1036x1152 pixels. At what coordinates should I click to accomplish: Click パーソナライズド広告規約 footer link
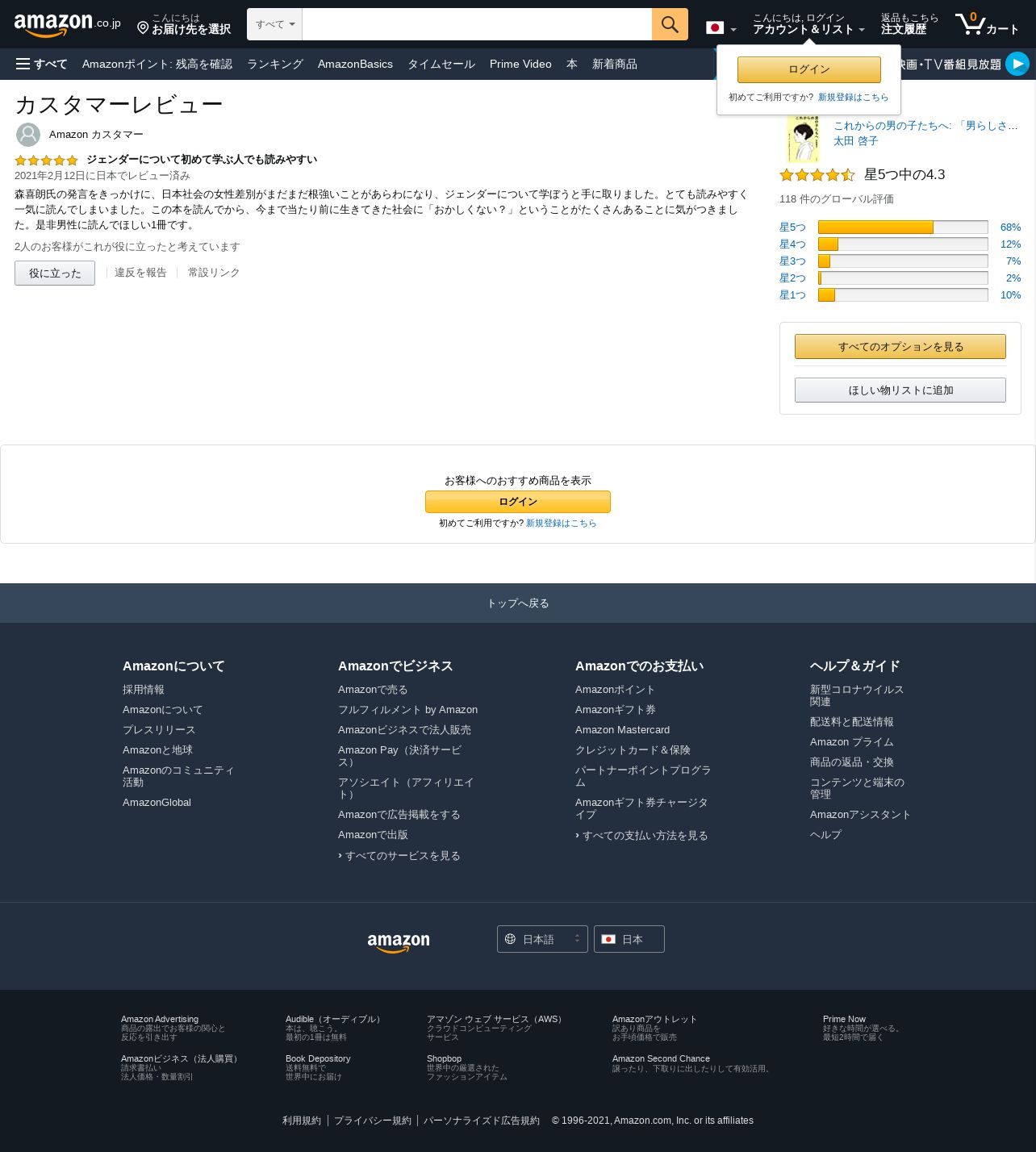pyautogui.click(x=482, y=1121)
